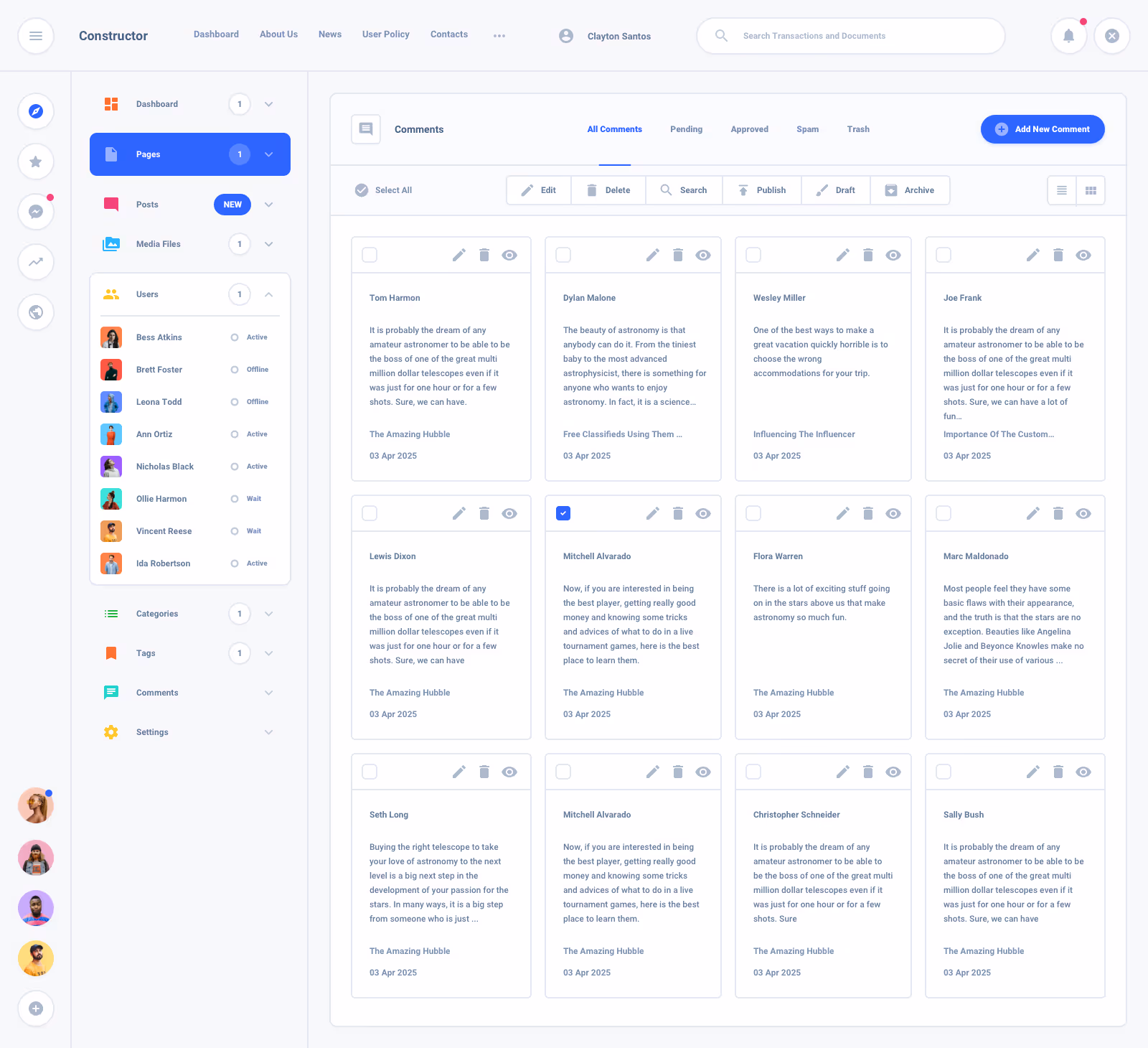
Task: Open About Us in the top nav
Action: click(x=278, y=34)
